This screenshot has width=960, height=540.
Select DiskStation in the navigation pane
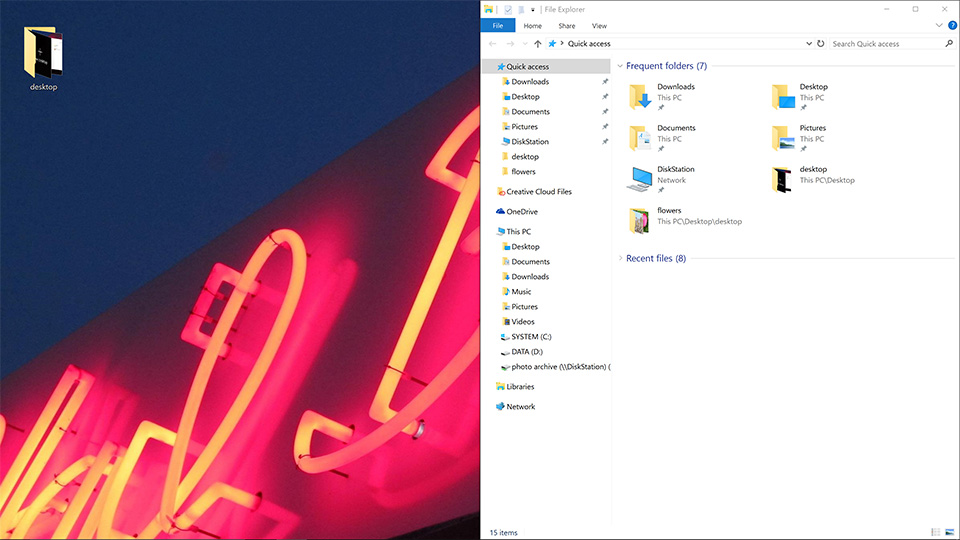pos(530,141)
